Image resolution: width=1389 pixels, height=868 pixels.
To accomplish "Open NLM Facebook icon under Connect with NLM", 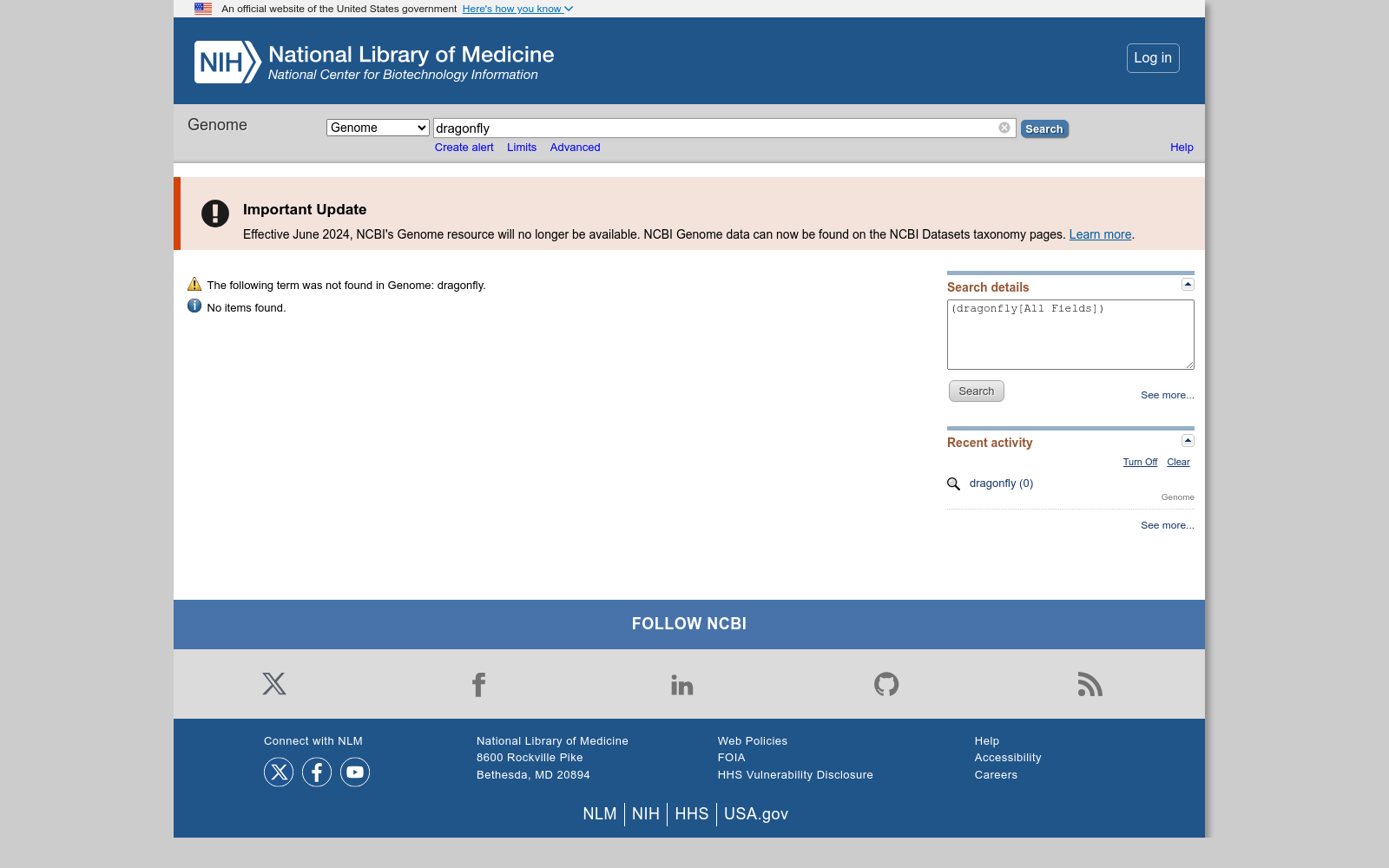I will pyautogui.click(x=317, y=772).
